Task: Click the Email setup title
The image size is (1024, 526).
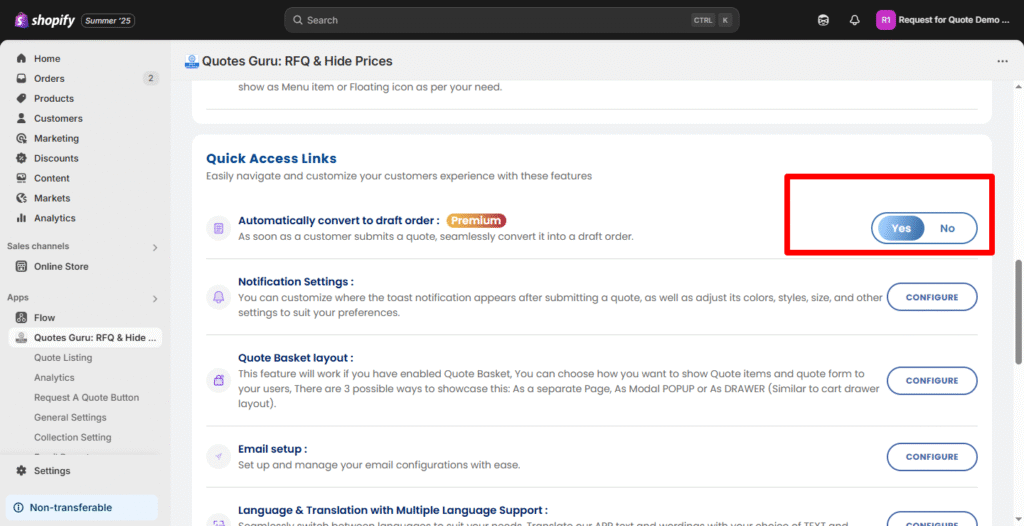Action: 272,449
